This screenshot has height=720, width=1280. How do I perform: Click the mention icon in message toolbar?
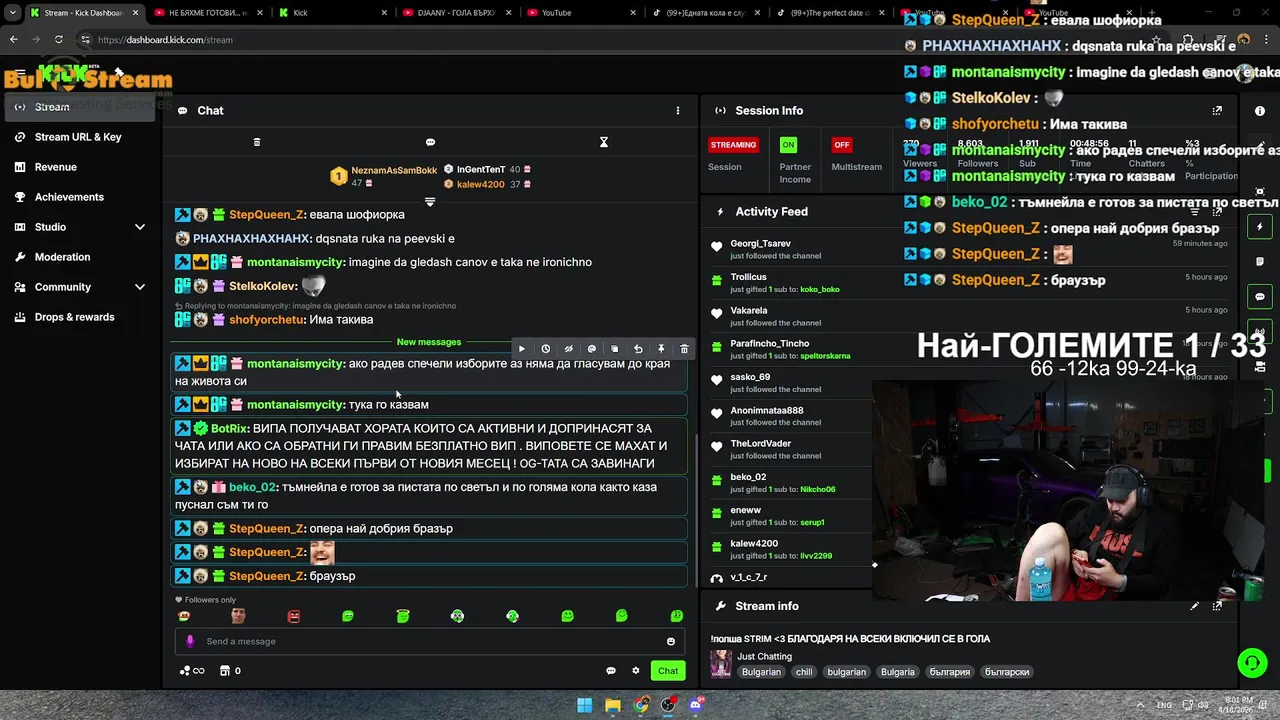point(591,349)
